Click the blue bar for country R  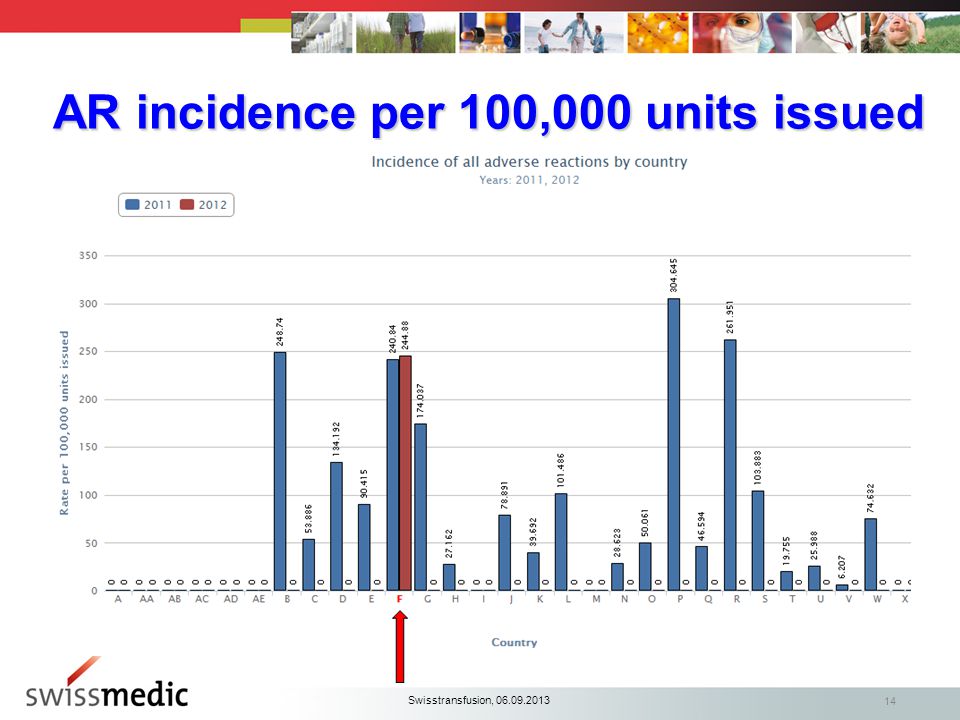(730, 465)
